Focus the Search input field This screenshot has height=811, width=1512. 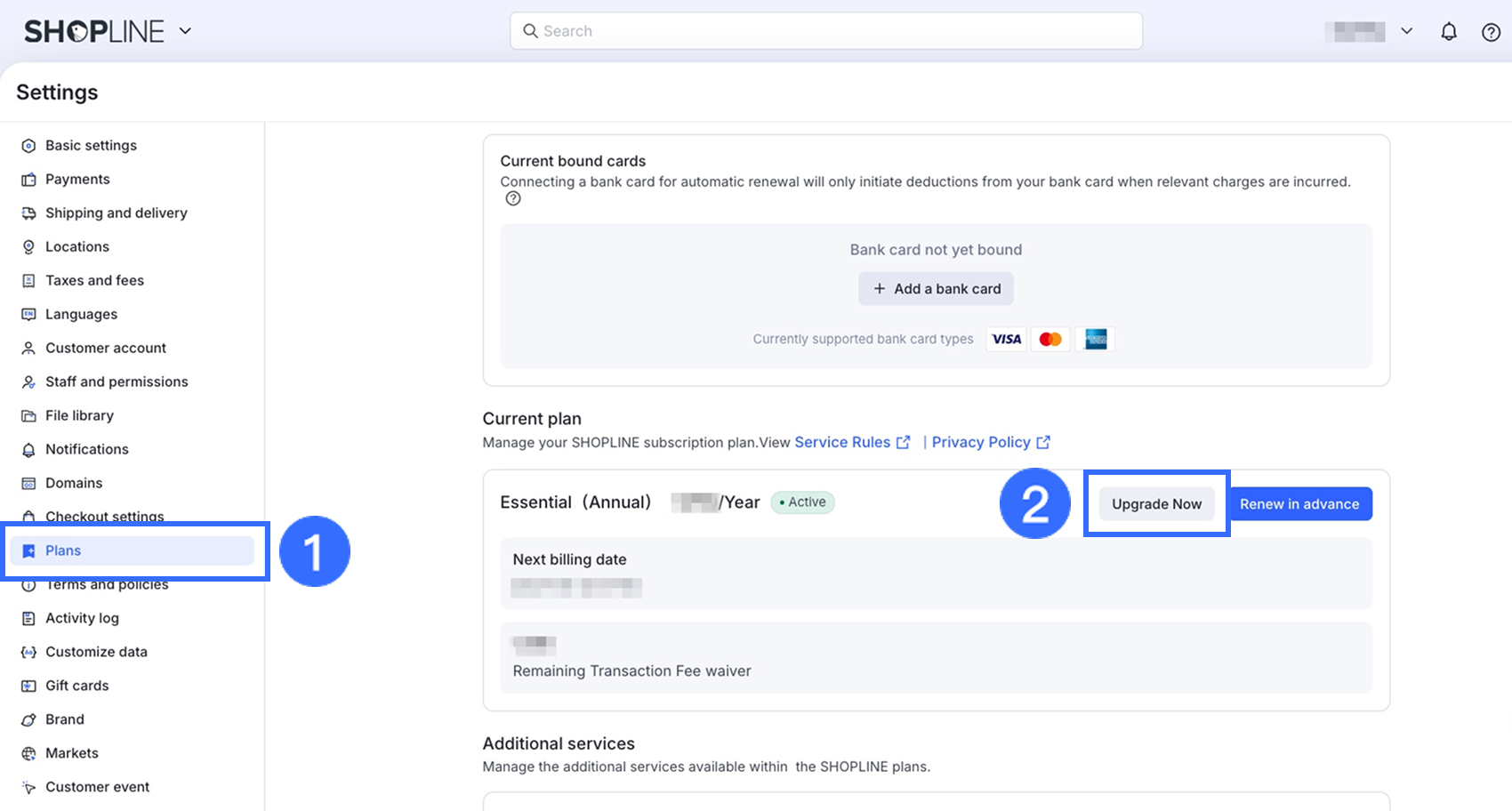825,31
